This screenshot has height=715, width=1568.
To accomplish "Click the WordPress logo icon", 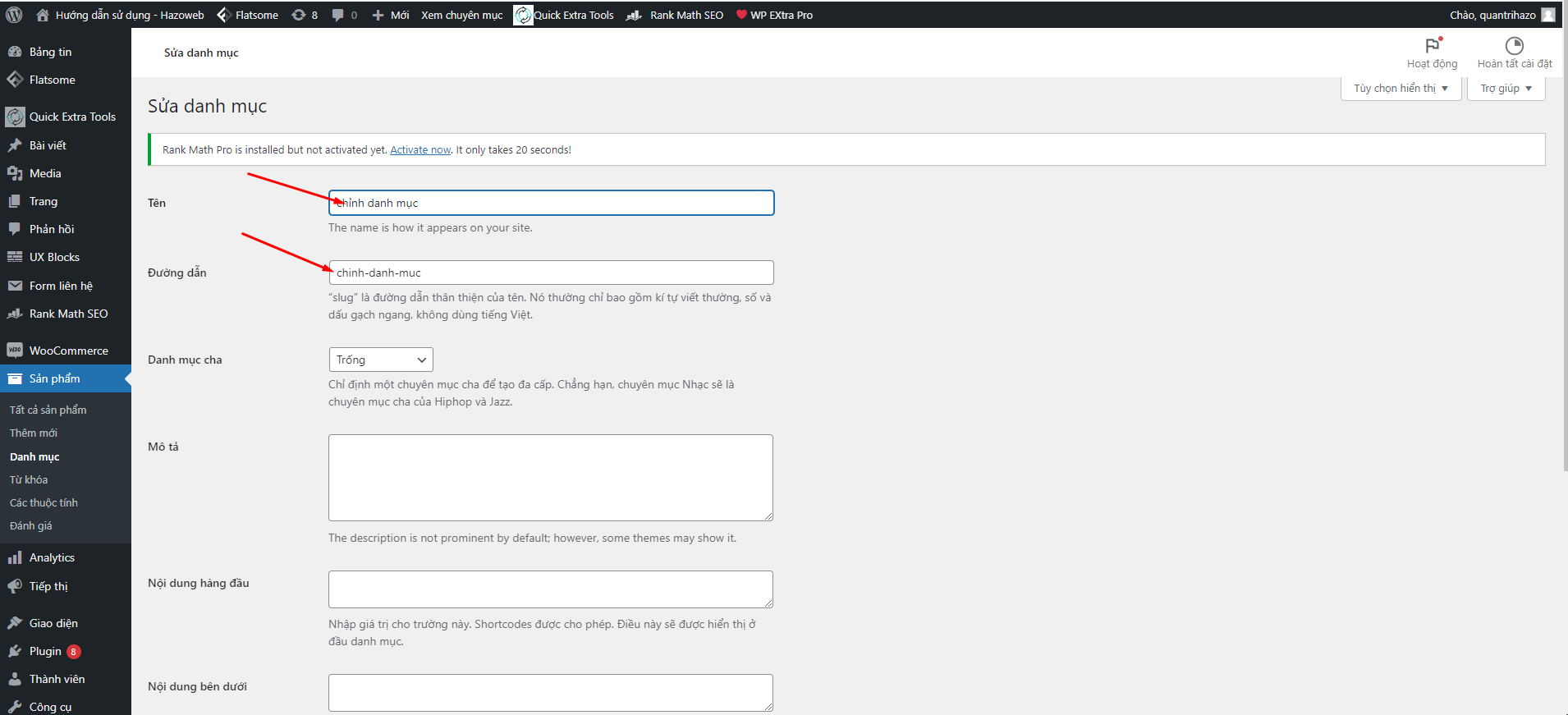I will coord(14,15).
